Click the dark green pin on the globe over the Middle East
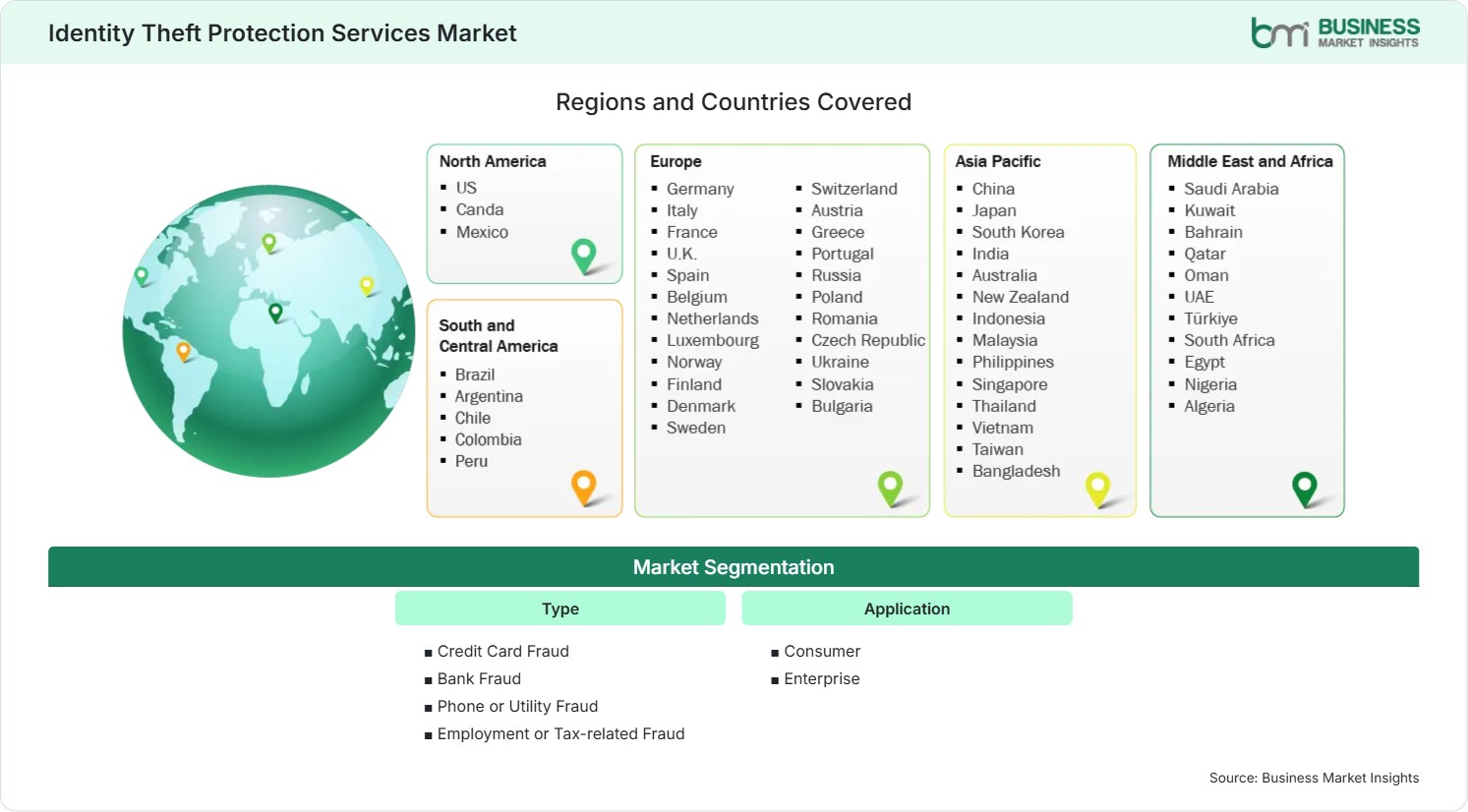This screenshot has height=812, width=1468. tap(275, 313)
